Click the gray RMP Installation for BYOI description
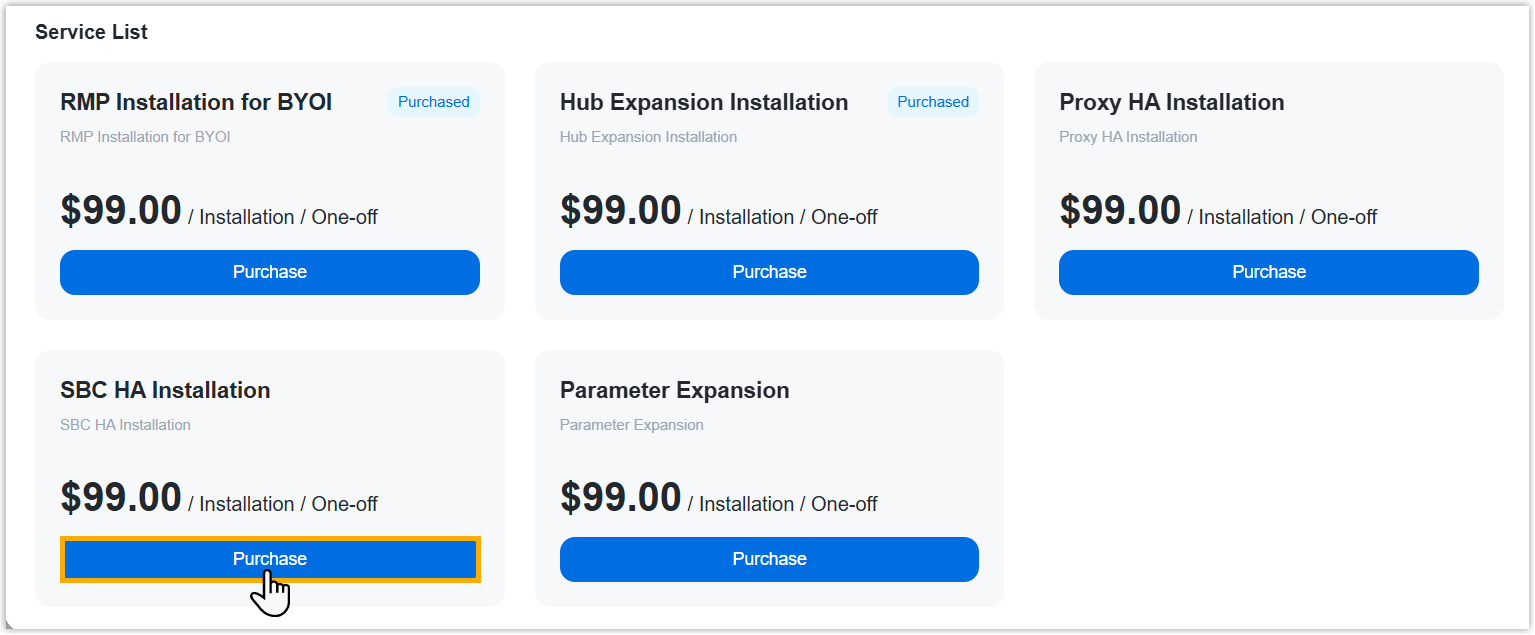This screenshot has width=1535, height=635. point(145,137)
